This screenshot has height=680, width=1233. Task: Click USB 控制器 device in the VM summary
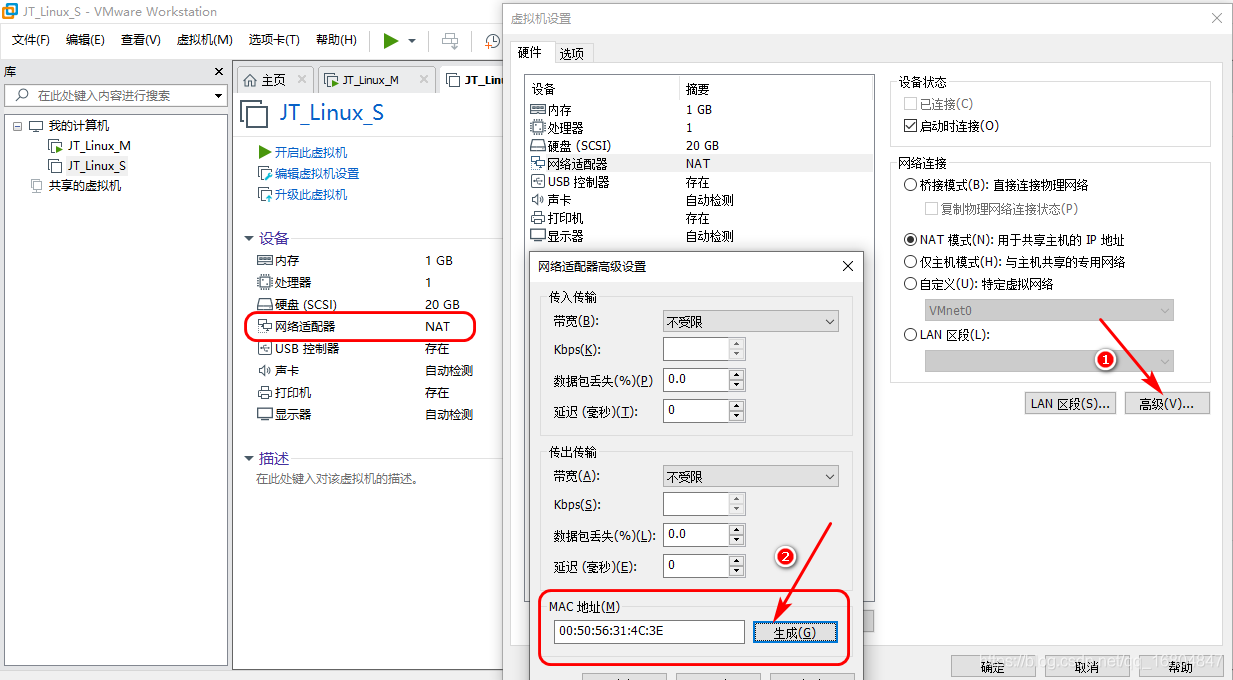[307, 348]
